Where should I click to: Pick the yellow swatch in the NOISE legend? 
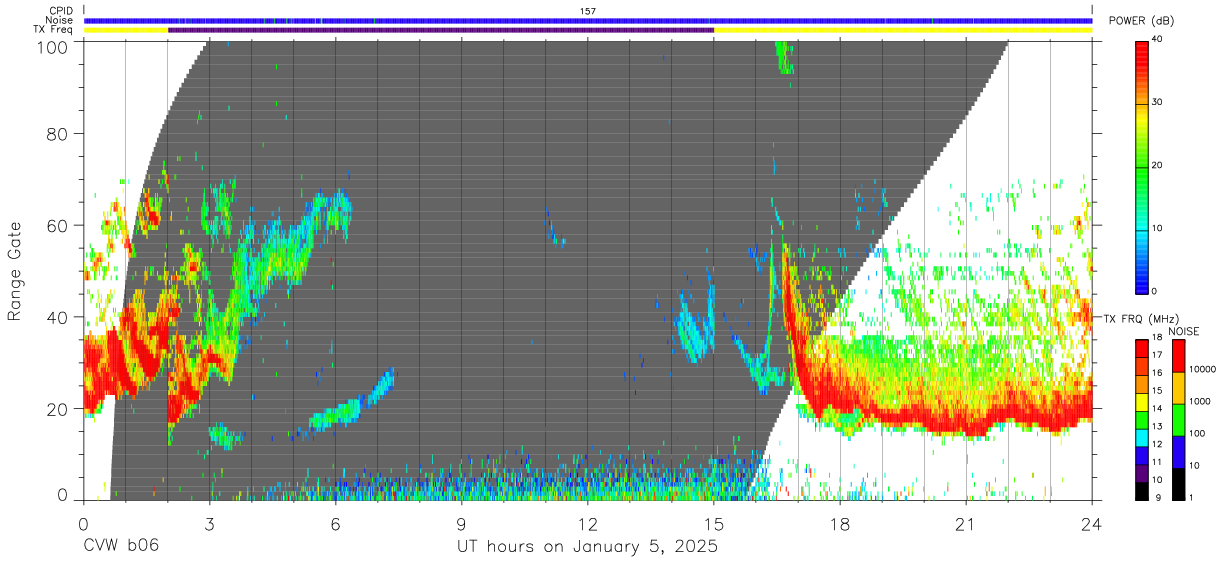[x=1178, y=389]
